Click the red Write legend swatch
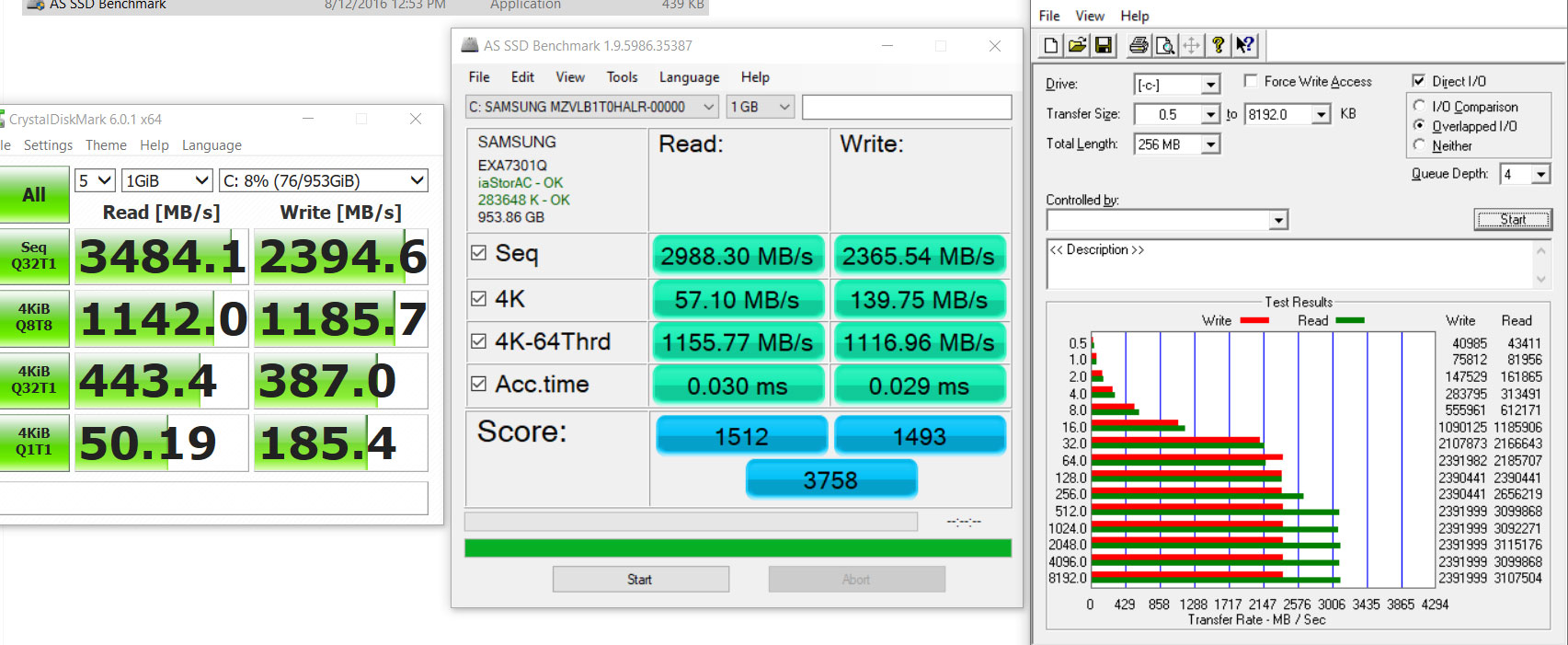 [x=1254, y=320]
